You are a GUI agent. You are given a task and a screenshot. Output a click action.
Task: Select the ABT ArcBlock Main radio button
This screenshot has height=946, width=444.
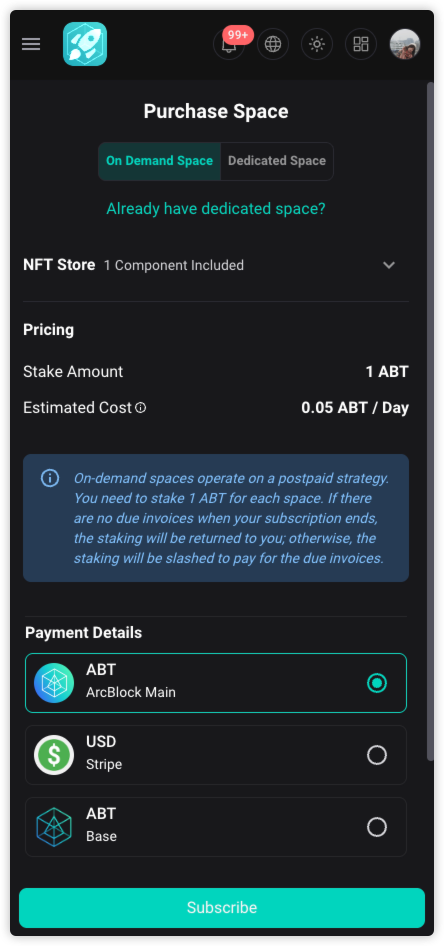377,683
